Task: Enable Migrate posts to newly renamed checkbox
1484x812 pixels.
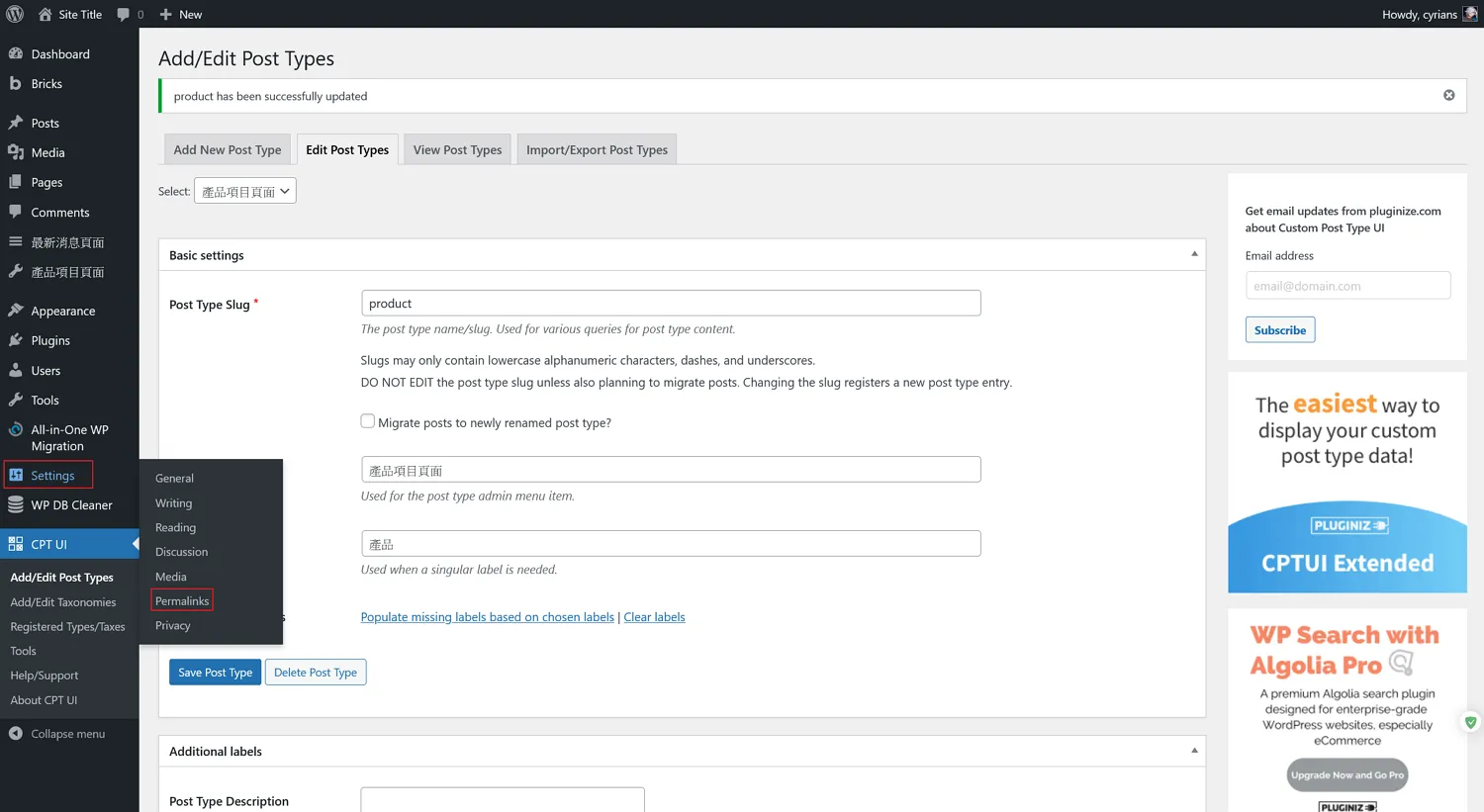Action: point(368,421)
